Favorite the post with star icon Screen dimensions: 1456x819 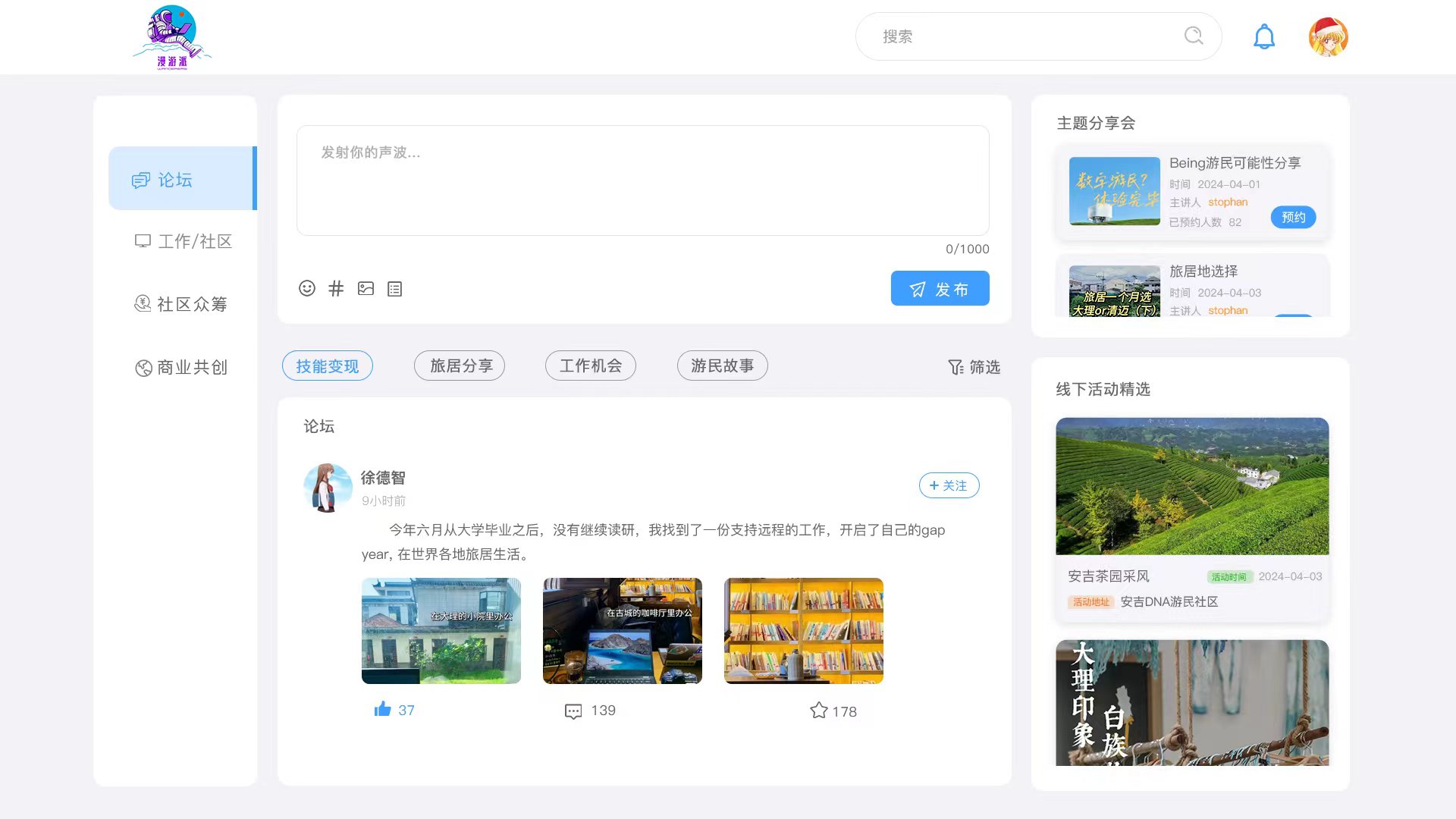point(819,711)
